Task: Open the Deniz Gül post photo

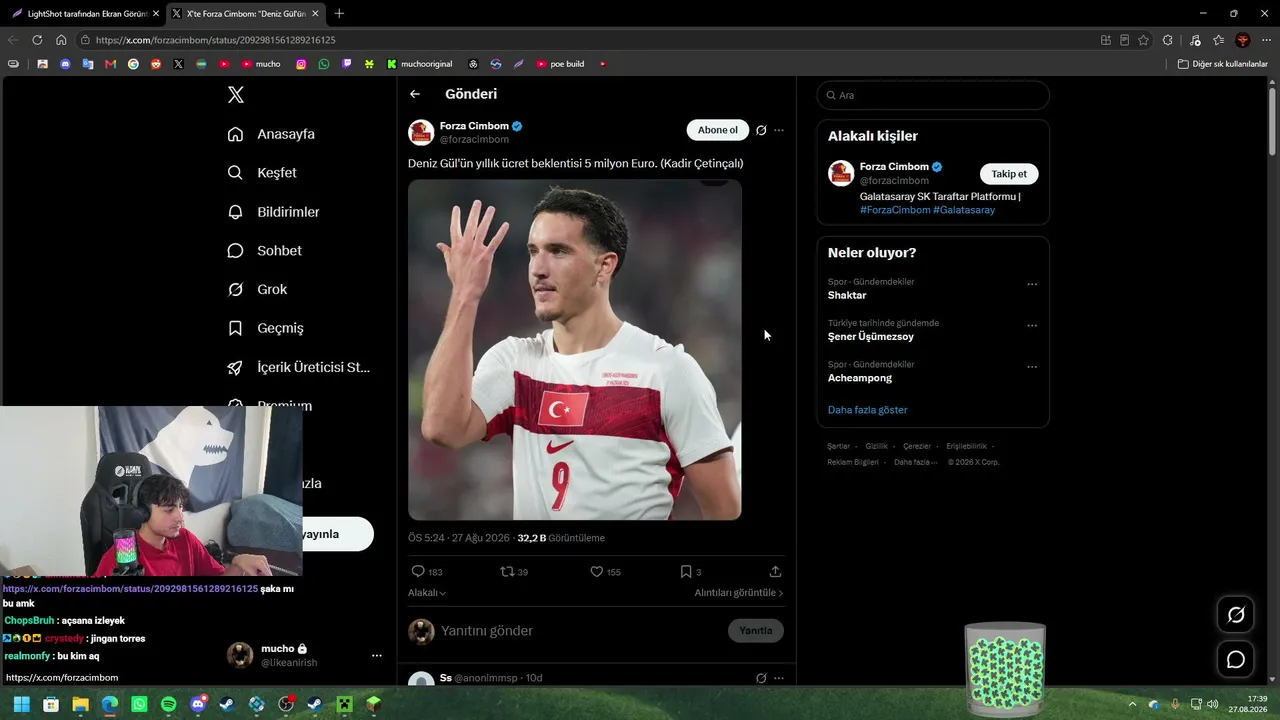Action: point(575,350)
